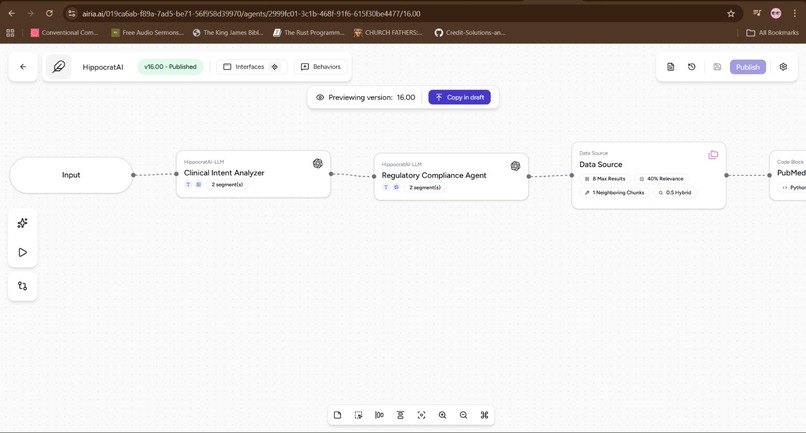Open the browser profile avatar
Image resolution: width=806 pixels, height=433 pixels.
(x=776, y=13)
